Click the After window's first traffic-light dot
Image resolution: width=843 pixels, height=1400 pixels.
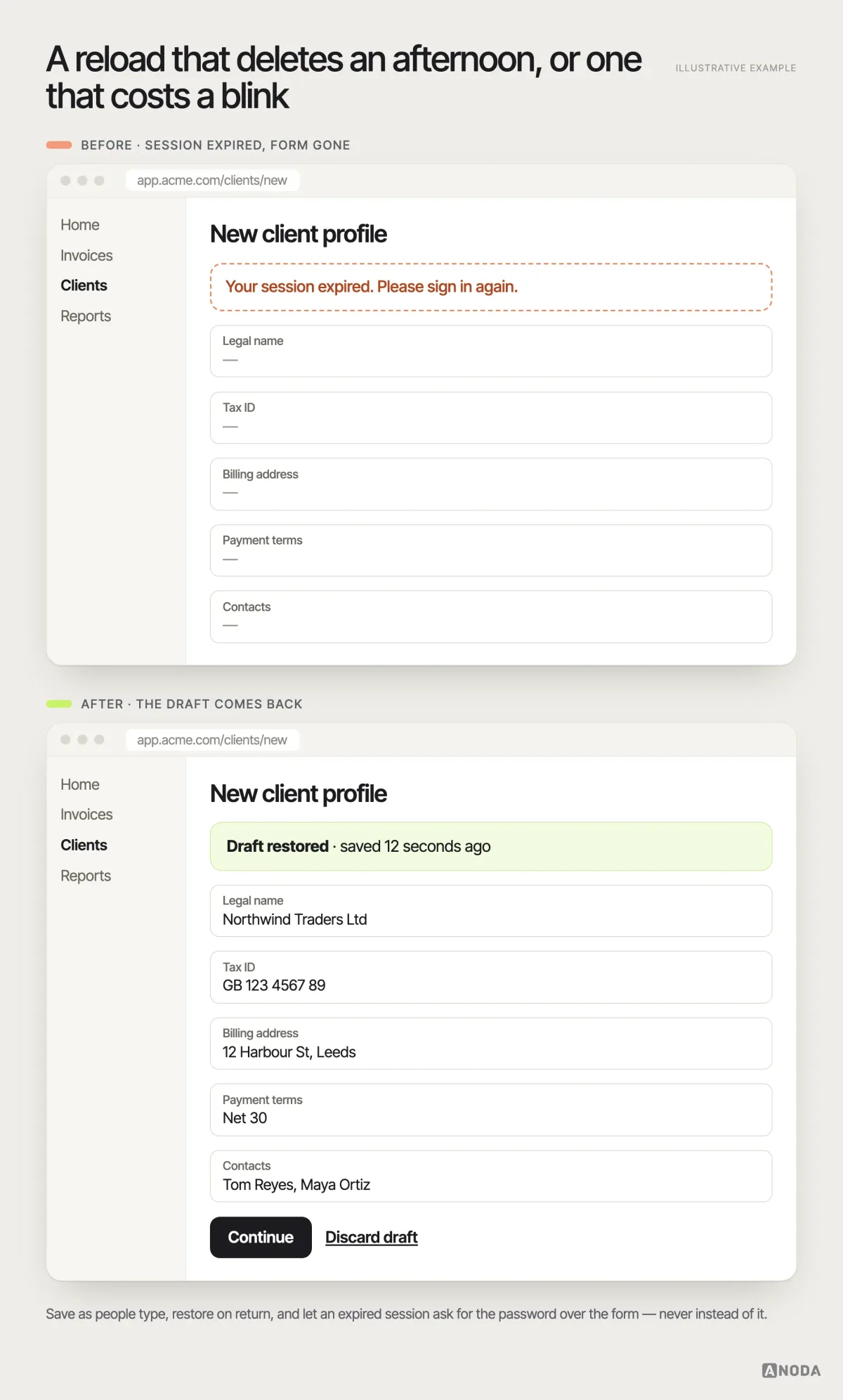click(65, 739)
